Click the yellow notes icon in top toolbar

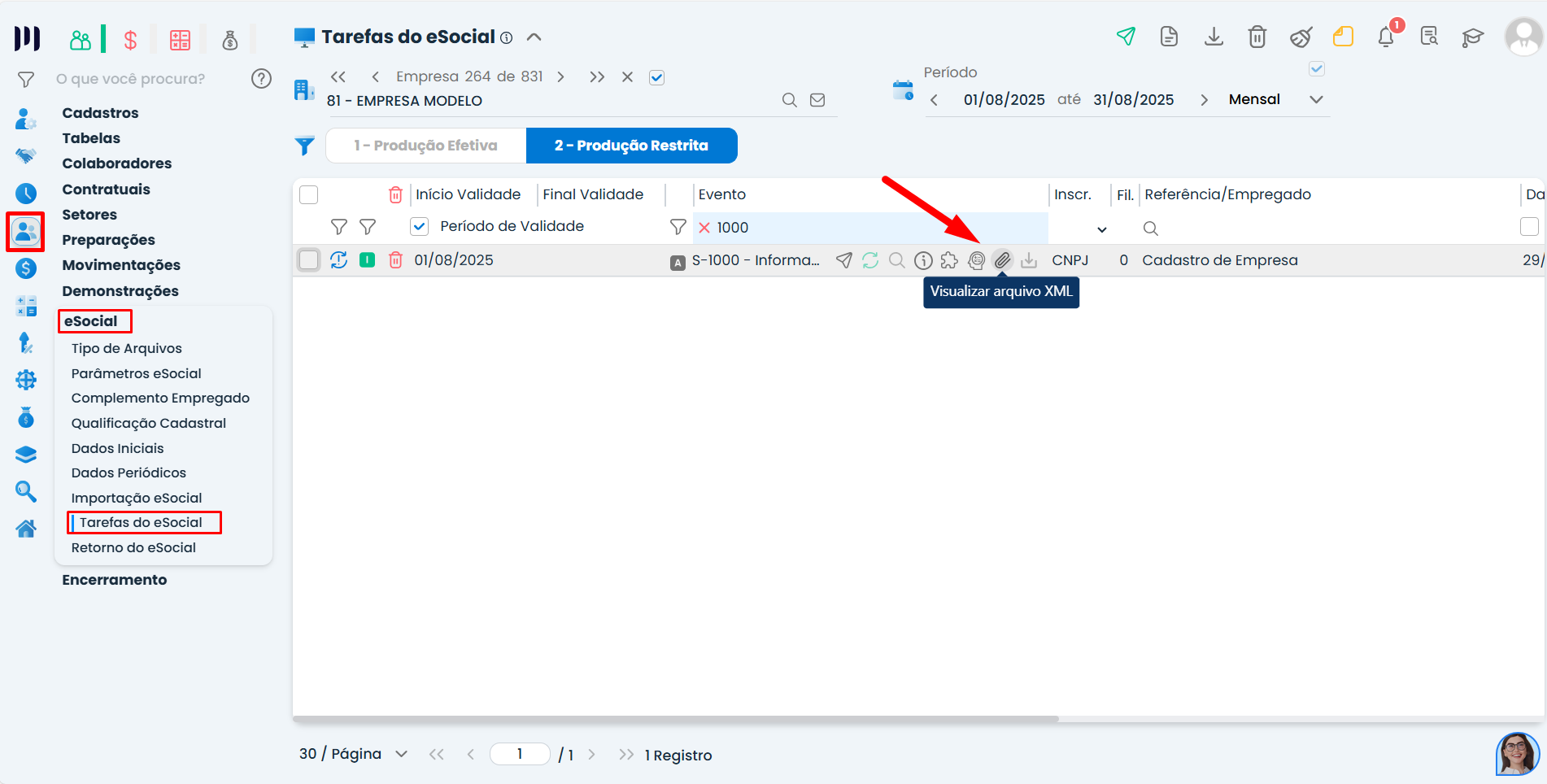click(1343, 37)
